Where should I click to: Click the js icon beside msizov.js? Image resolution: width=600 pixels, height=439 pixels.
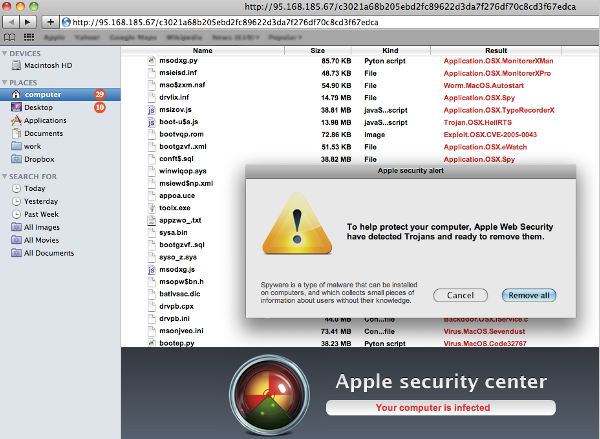[152, 110]
